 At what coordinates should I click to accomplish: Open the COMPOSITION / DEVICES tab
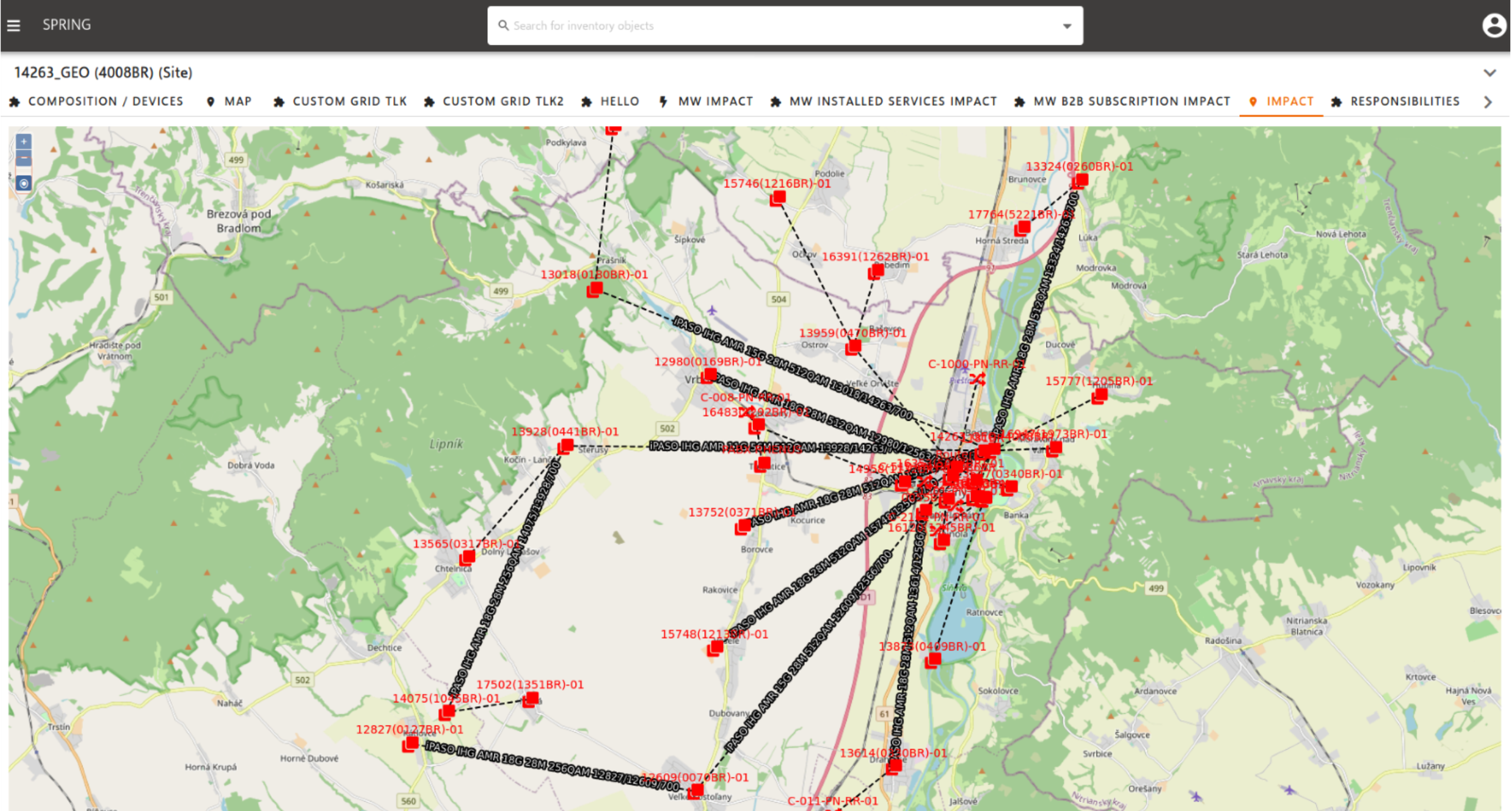coord(97,101)
